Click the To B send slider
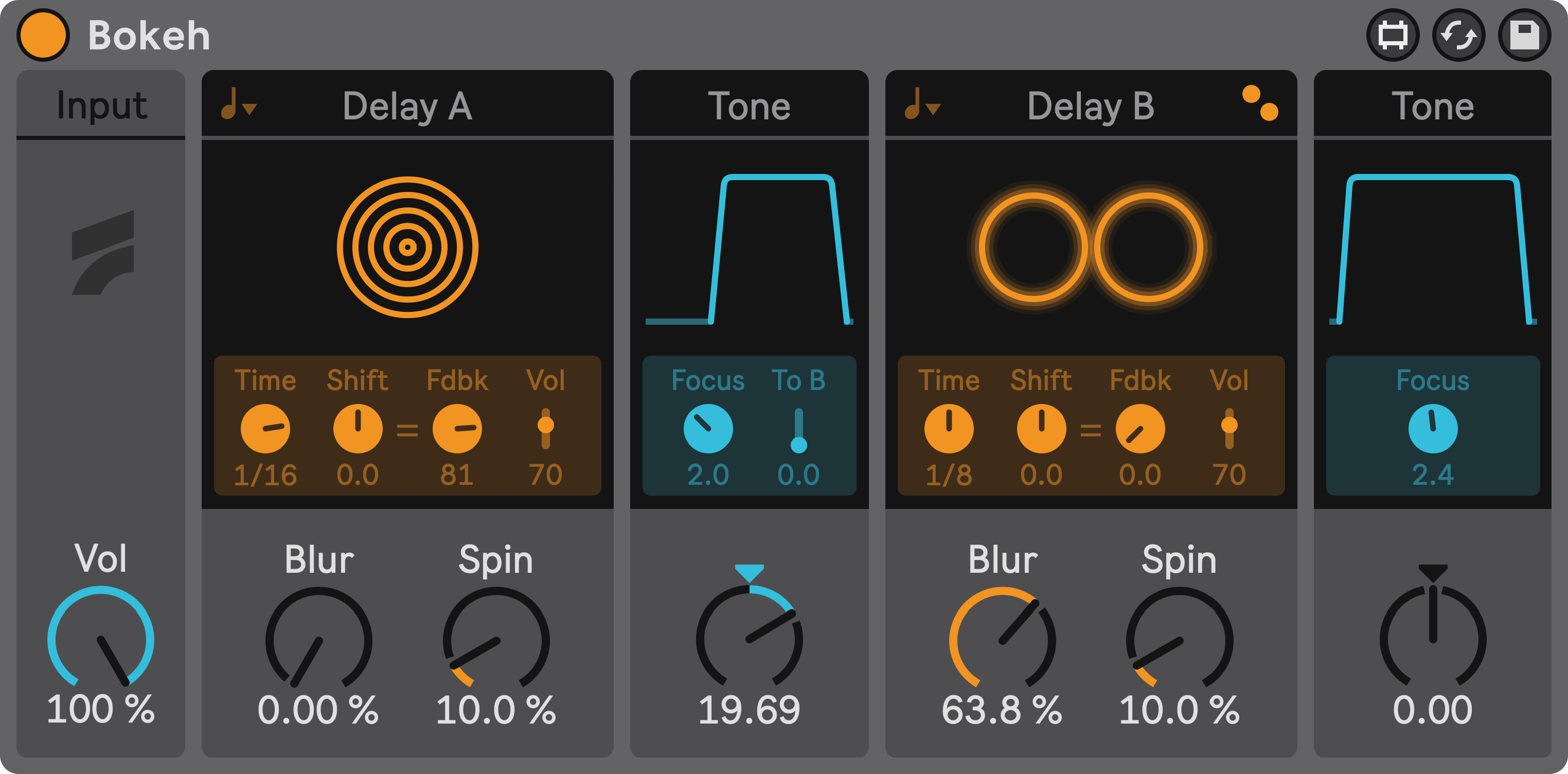The height and width of the screenshot is (774, 1568). 798,431
